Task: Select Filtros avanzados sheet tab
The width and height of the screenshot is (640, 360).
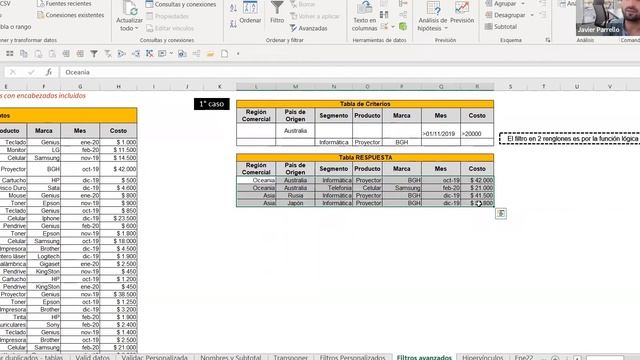Action: [424, 357]
